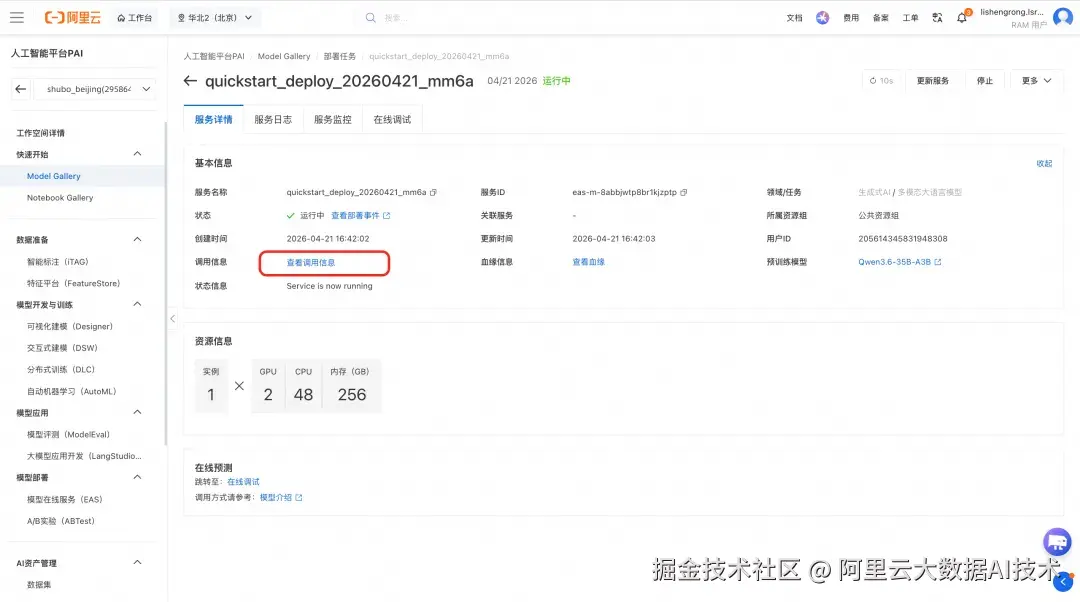
Task: Click 查看调用信息 link
Action: 311,262
